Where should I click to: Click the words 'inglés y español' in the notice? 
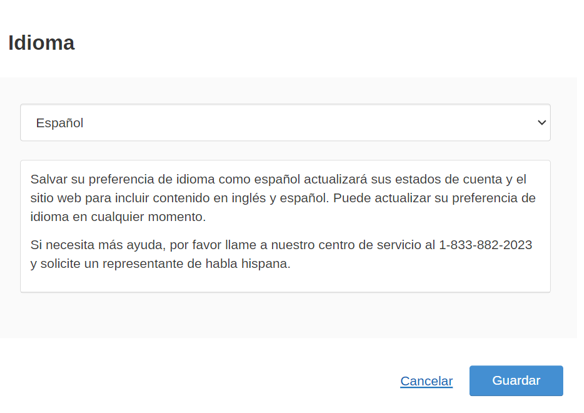click(x=280, y=198)
